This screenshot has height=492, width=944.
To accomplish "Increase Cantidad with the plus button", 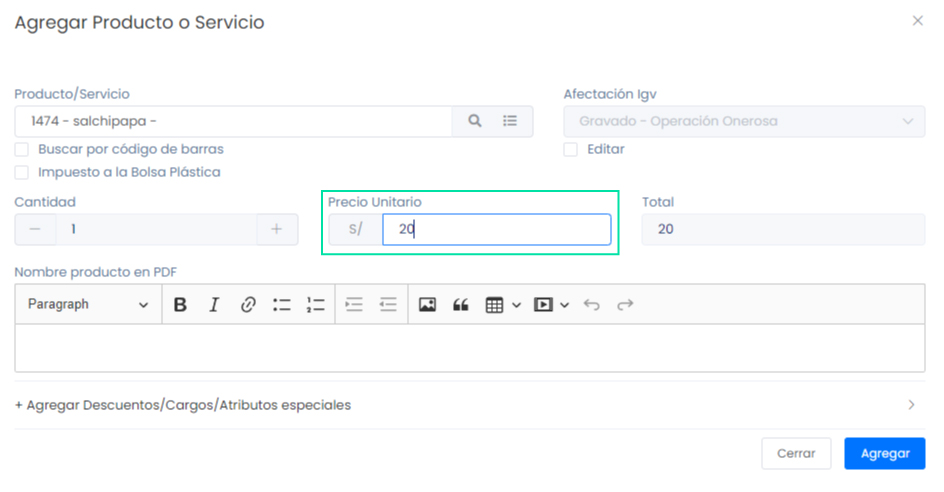I will (x=277, y=229).
